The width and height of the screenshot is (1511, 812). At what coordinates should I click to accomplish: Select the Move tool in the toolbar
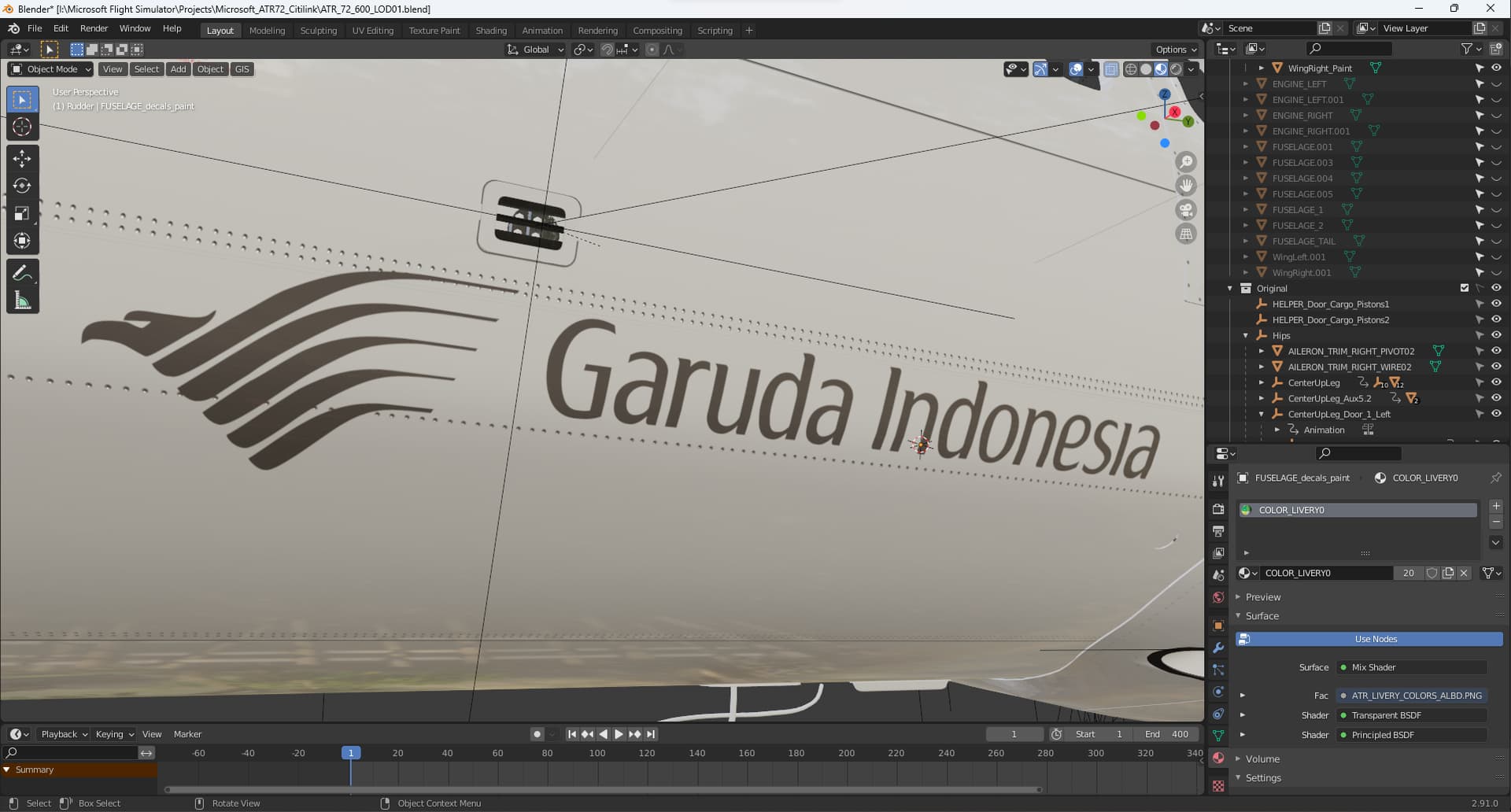22,158
